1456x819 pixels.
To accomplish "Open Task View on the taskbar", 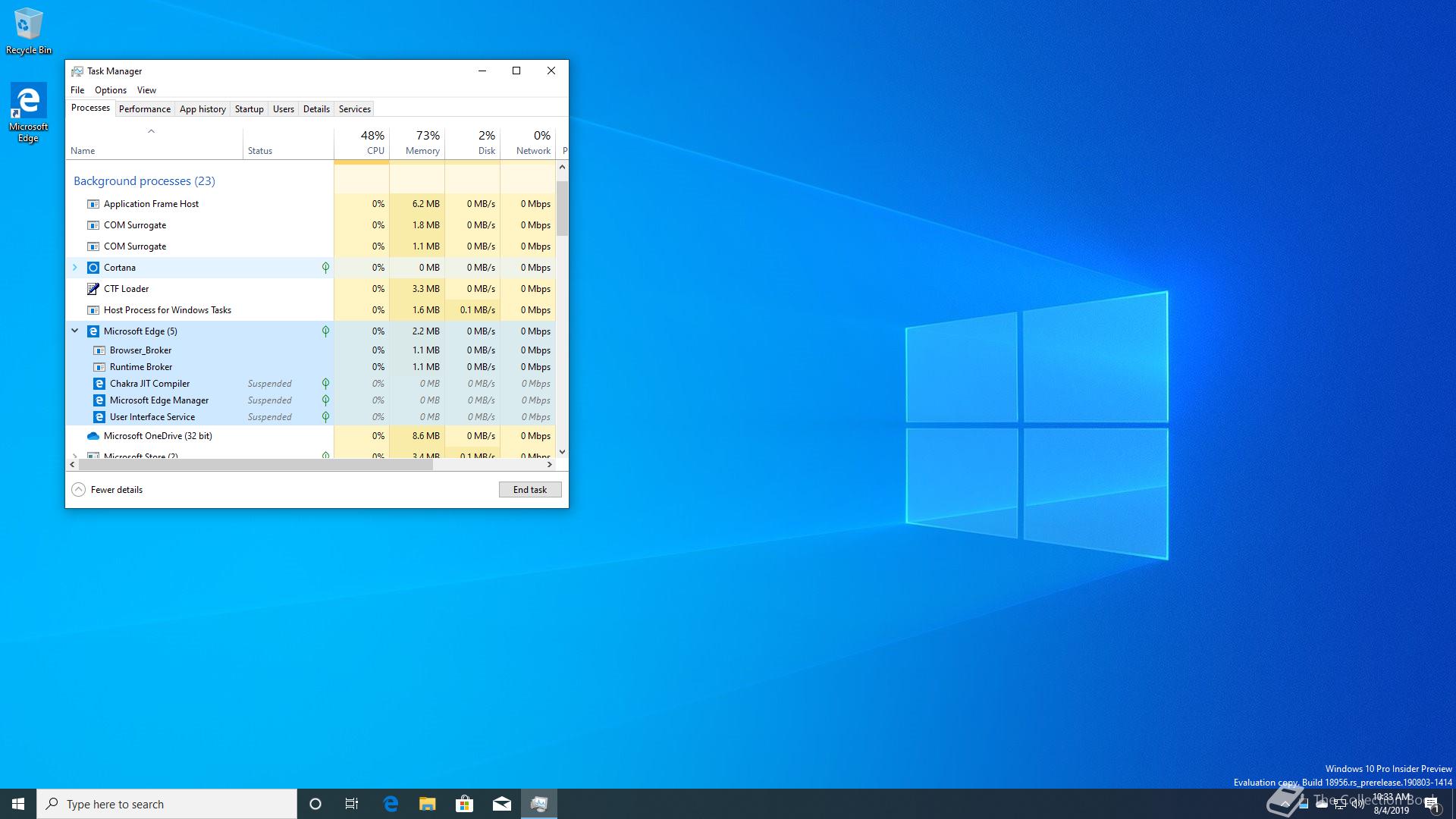I will tap(352, 804).
